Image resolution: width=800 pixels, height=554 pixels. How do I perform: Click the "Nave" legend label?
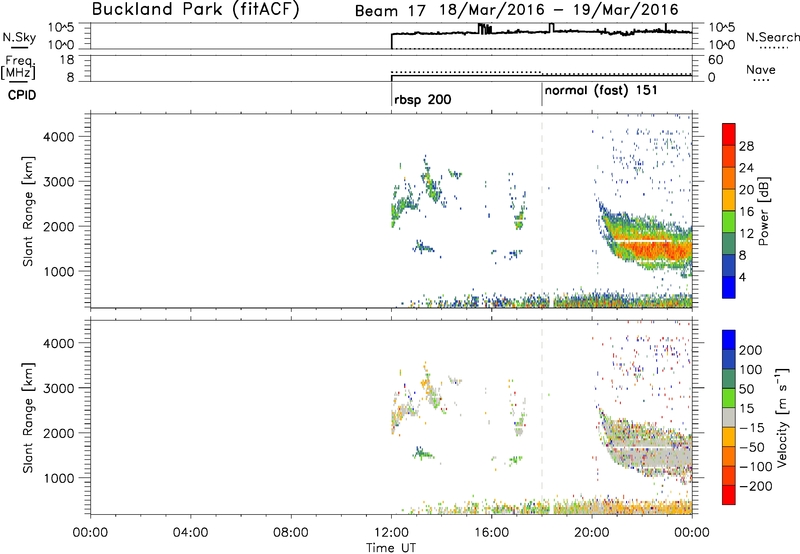(761, 69)
